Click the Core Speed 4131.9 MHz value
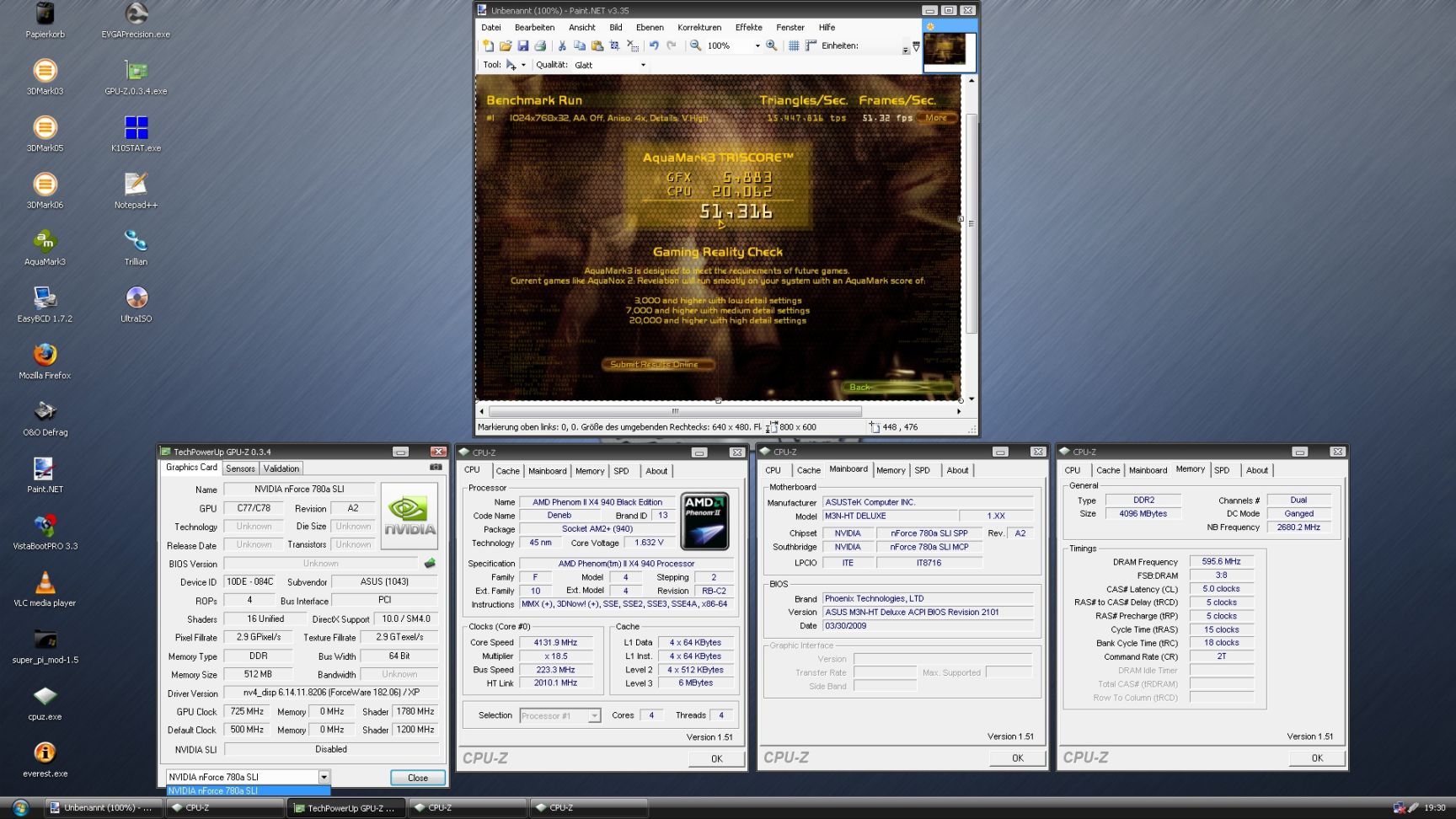Viewport: 1456px width, 819px height. [x=554, y=642]
